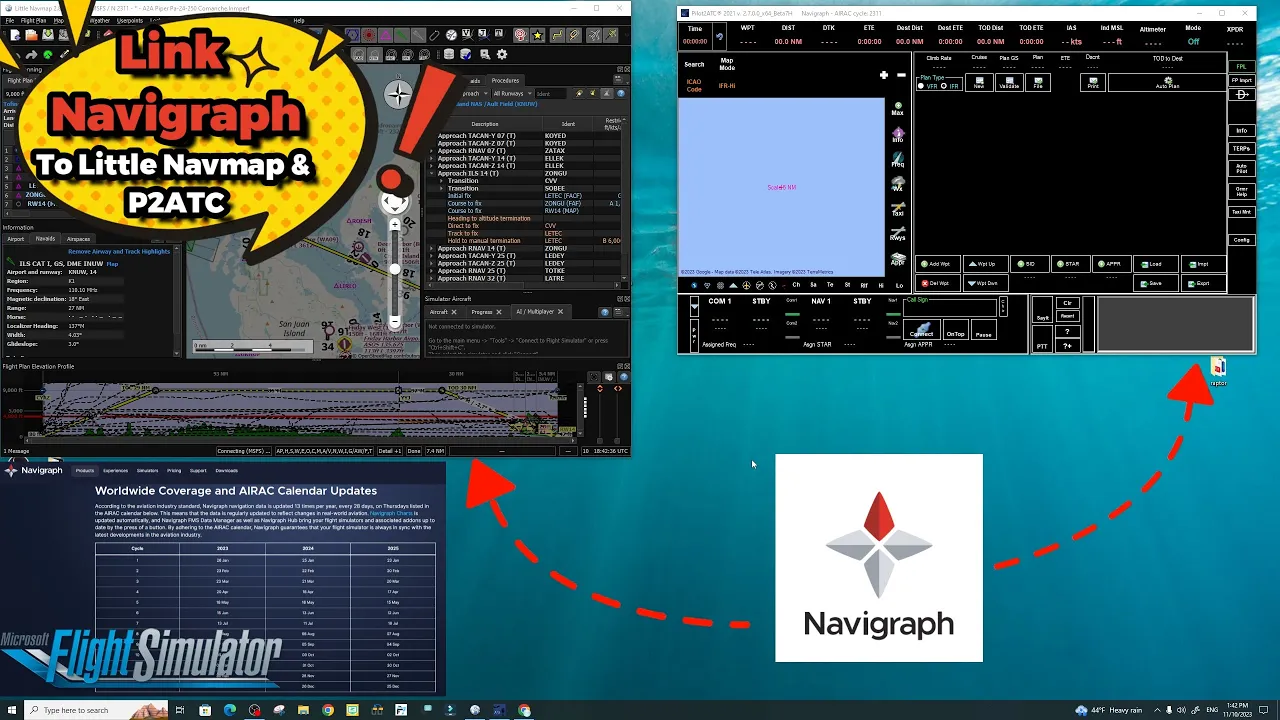The height and width of the screenshot is (720, 1280).
Task: Switch to the Procedures tab in Little Navmap
Action: [x=505, y=80]
